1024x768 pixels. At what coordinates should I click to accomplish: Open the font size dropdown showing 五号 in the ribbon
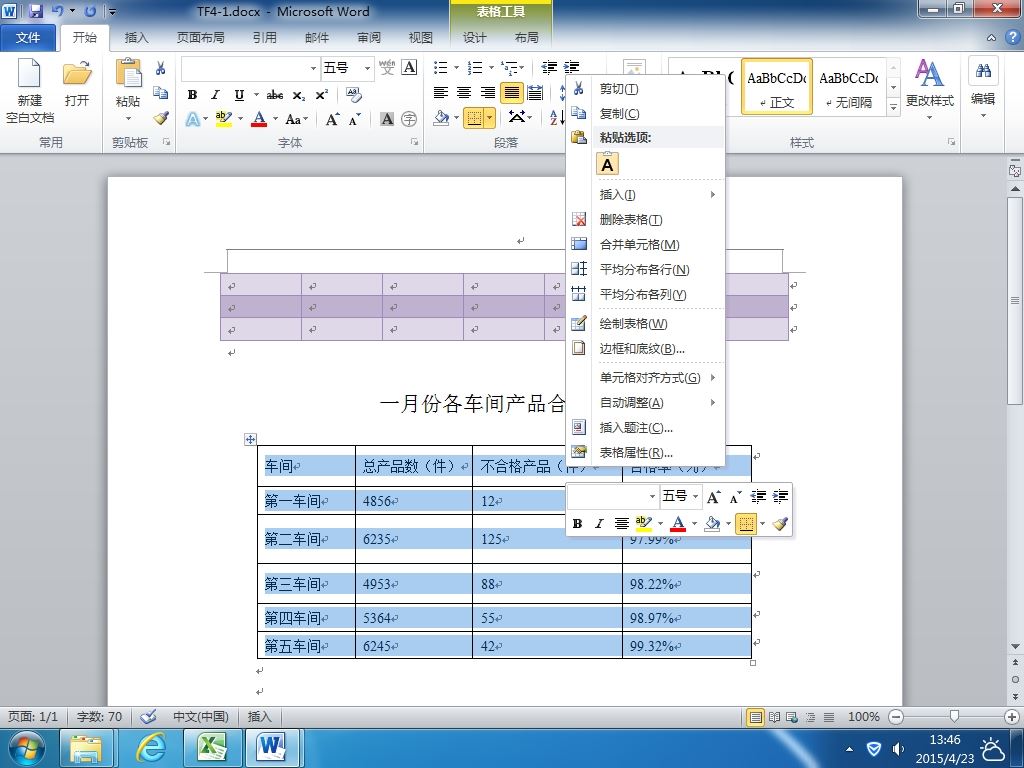(x=367, y=68)
